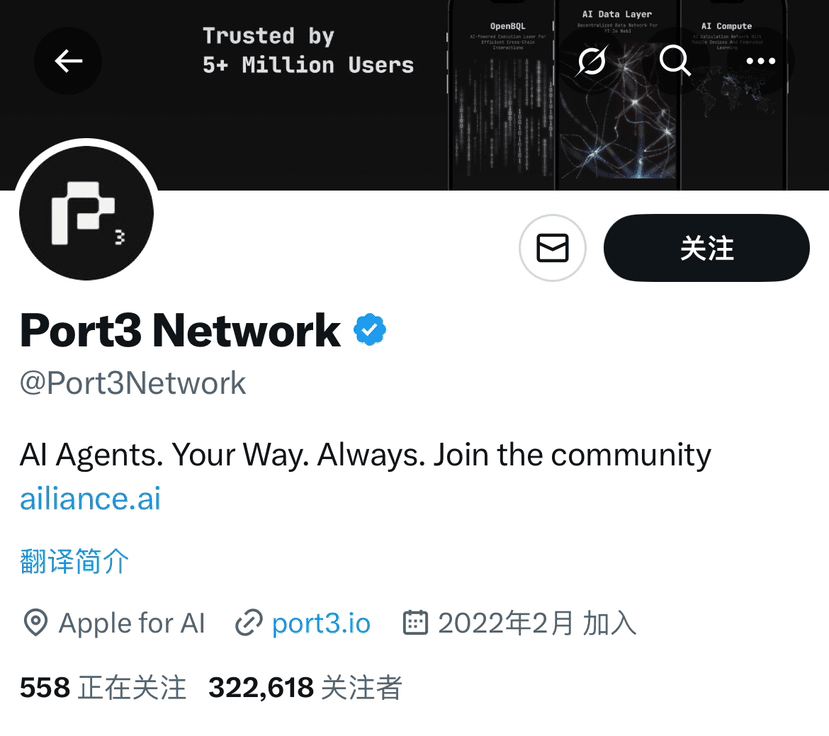Open the three-dot more options menu

tap(760, 61)
